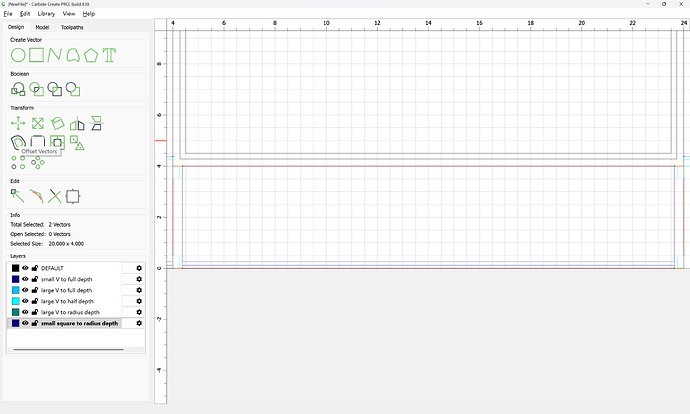Activate the Text creation tool
690x414 pixels.
click(109, 55)
